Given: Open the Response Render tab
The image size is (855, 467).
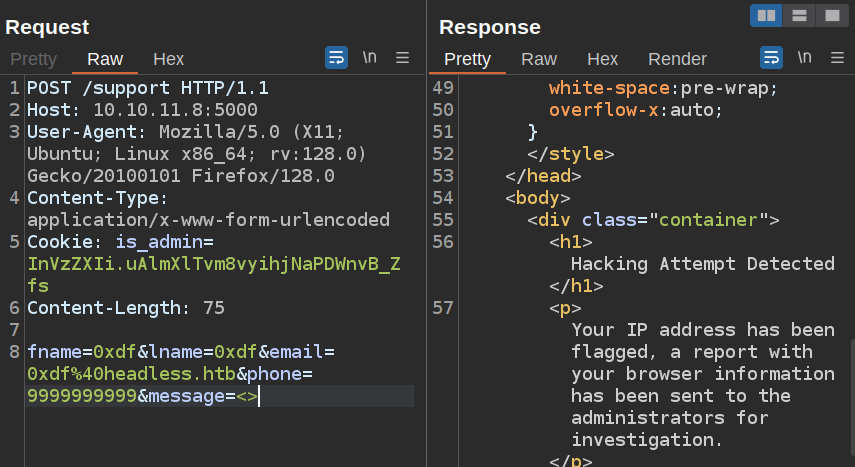Looking at the screenshot, I should click(x=677, y=59).
